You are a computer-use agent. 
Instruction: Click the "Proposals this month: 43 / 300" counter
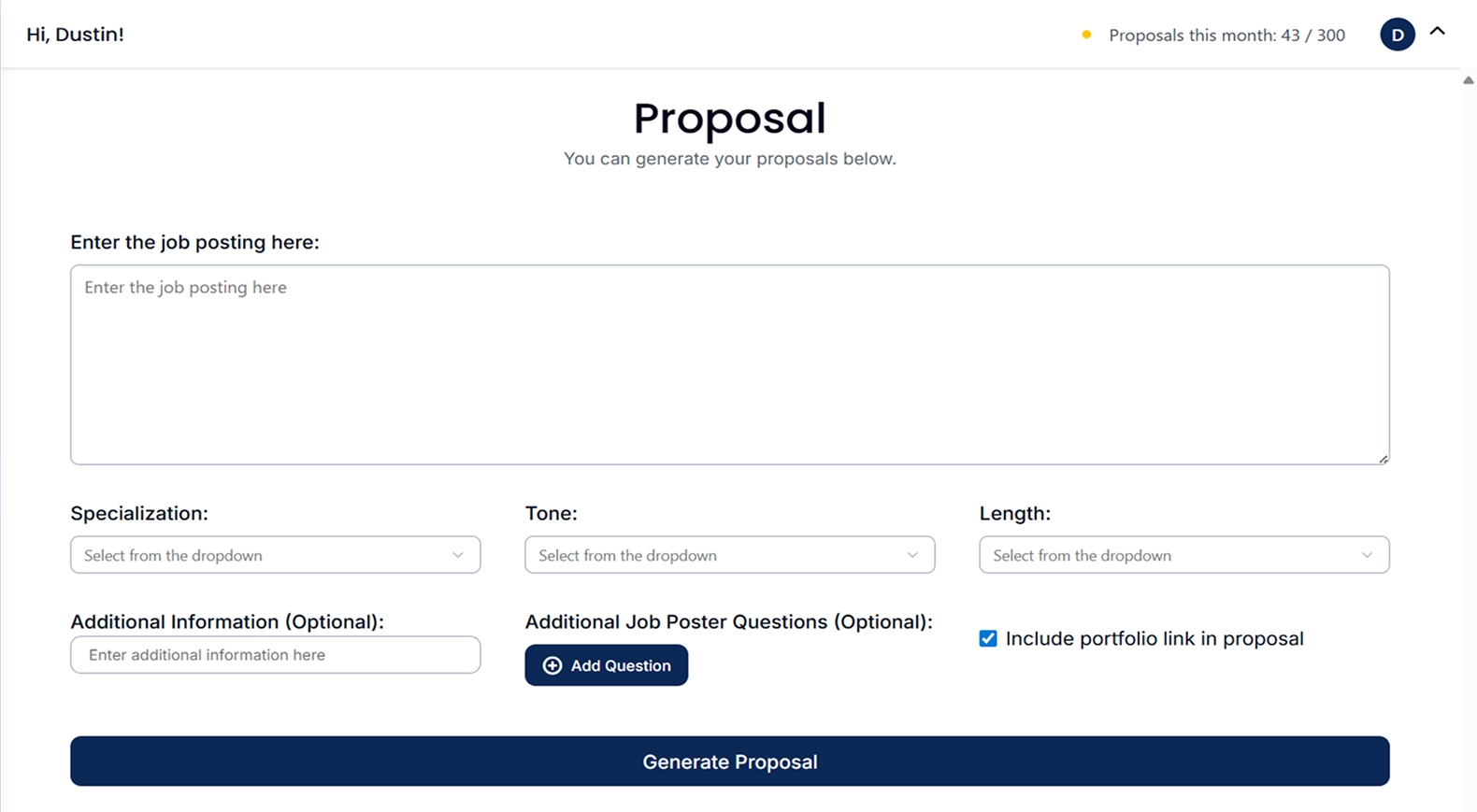1226,36
